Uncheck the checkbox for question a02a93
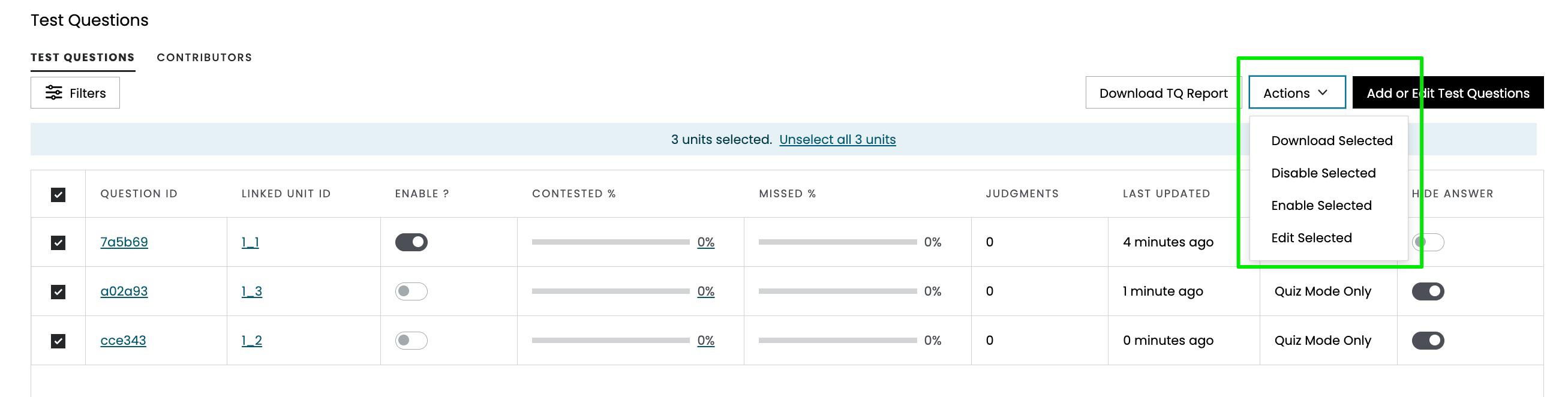Viewport: 1568px width, 397px height. 58,291
